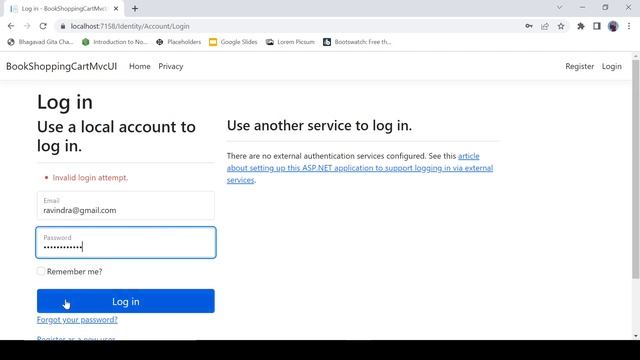Open the extensions puzzle icon
640x360 pixels.
click(581, 26)
